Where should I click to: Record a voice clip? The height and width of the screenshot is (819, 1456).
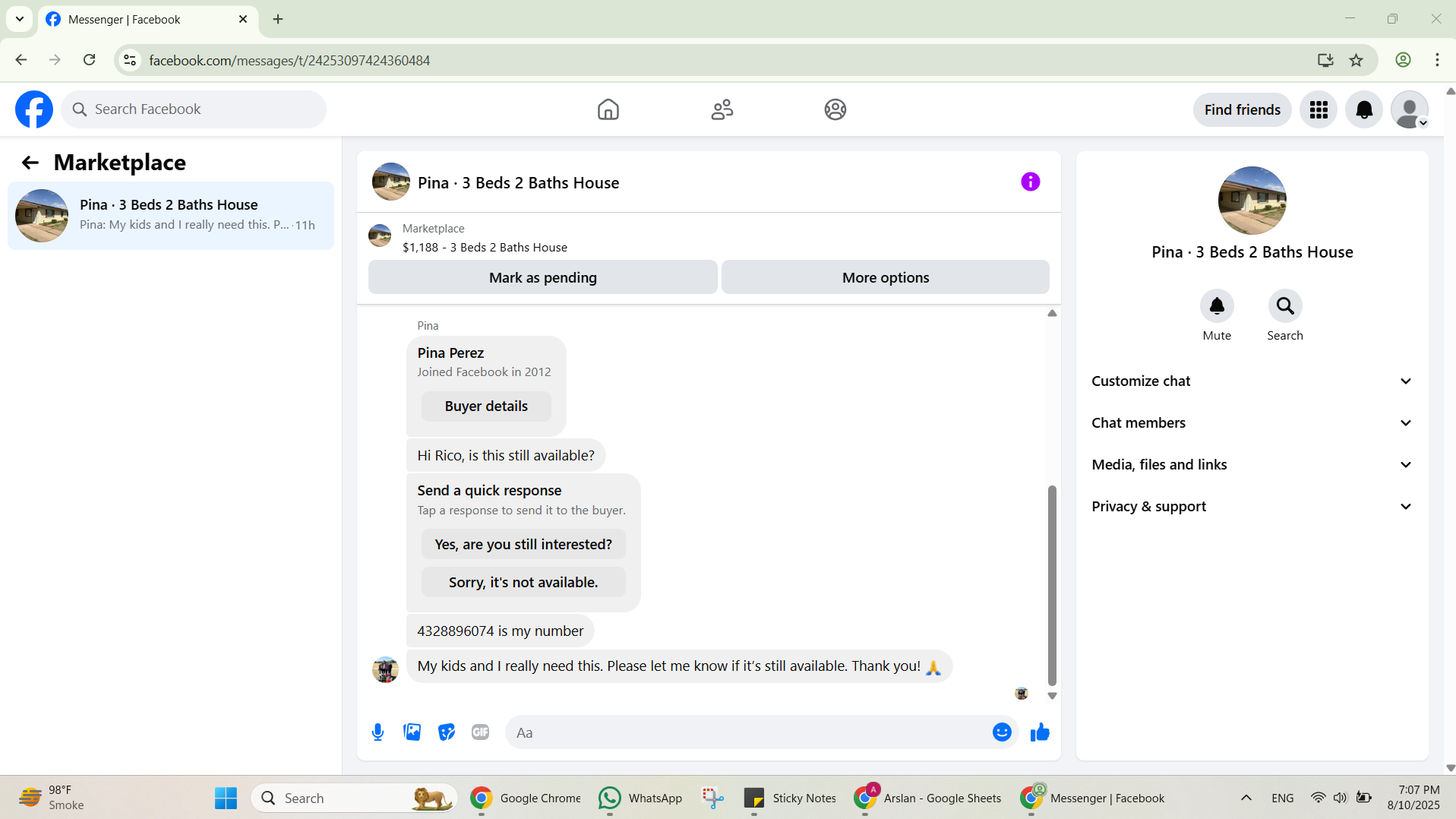(x=377, y=732)
